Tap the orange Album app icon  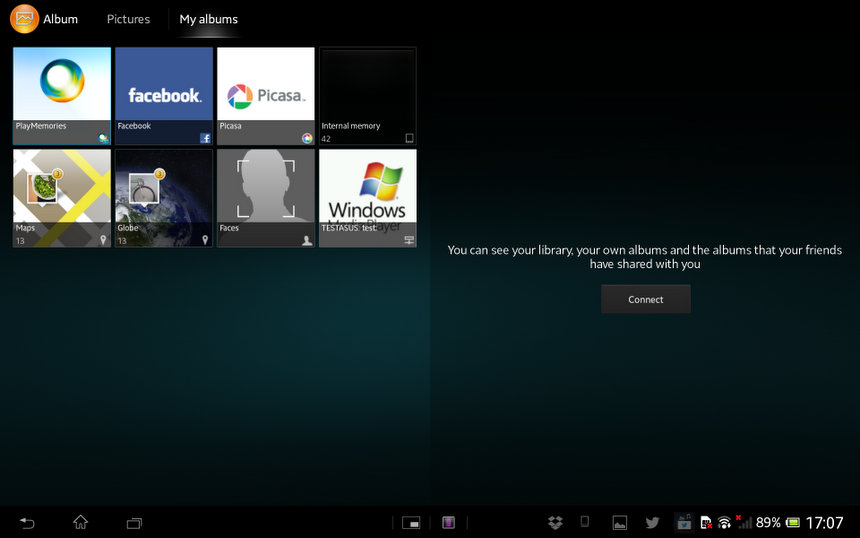point(24,19)
